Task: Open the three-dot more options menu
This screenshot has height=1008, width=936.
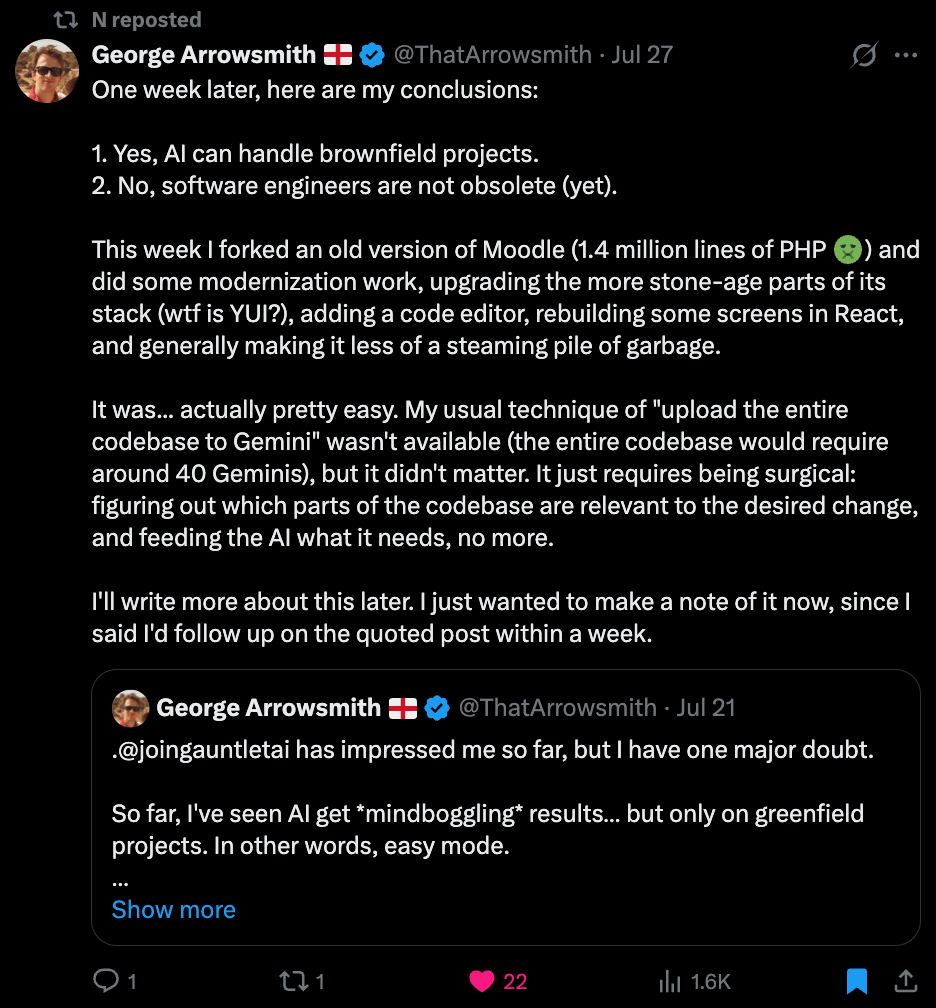Action: coord(906,56)
